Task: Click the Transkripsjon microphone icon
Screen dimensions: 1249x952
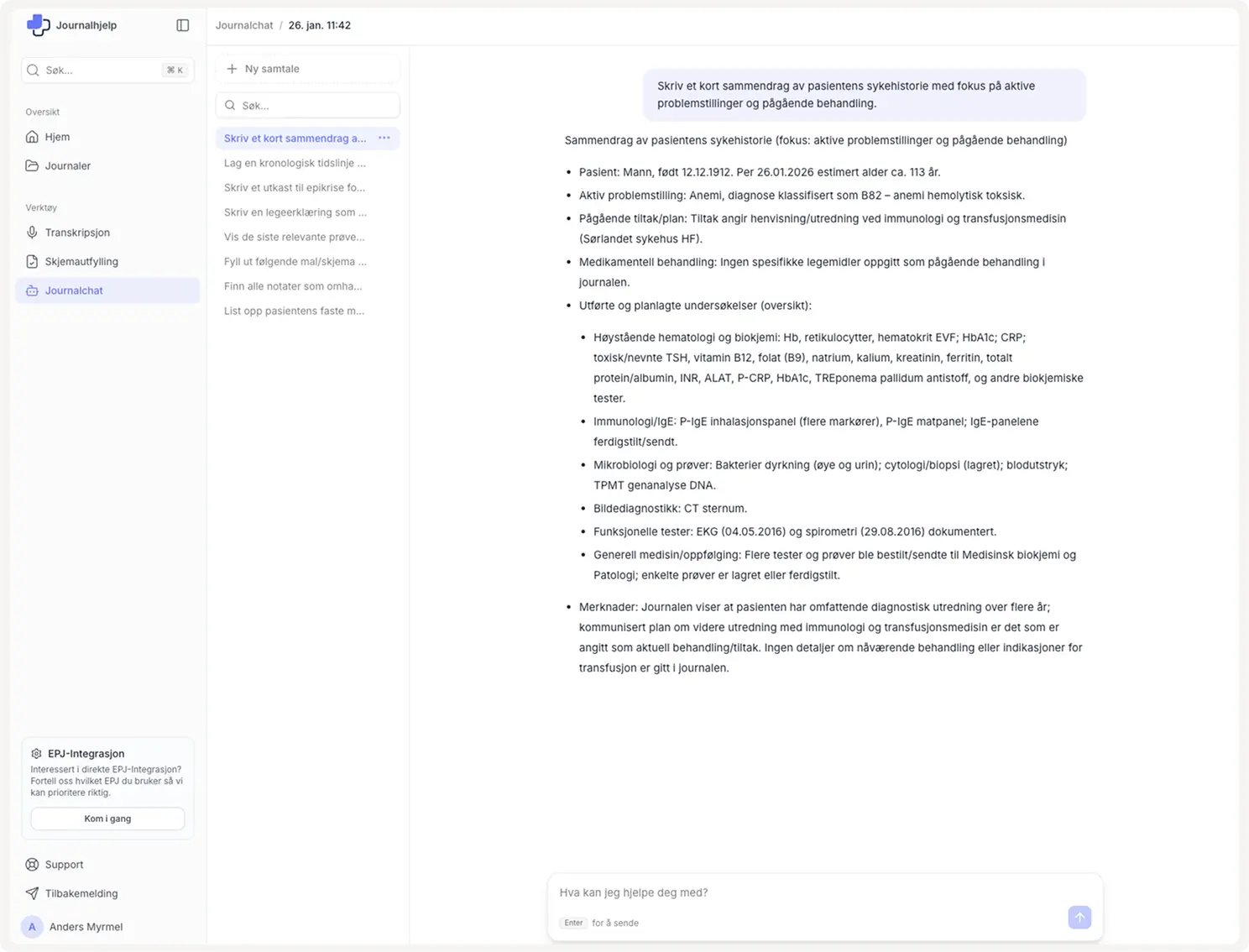Action: coord(32,233)
